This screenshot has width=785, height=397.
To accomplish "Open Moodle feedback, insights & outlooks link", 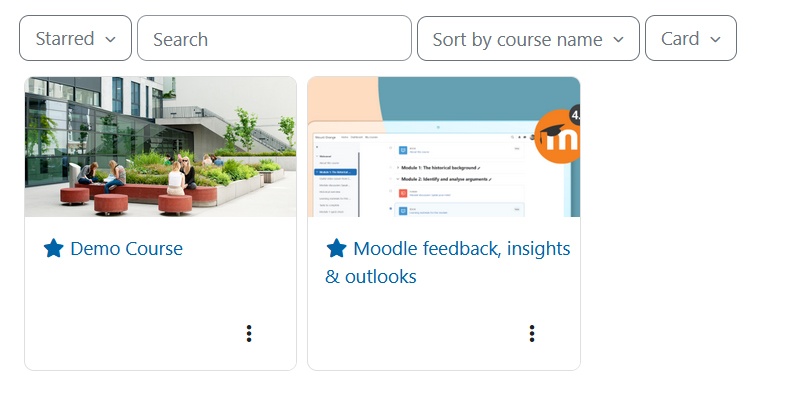I will pyautogui.click(x=448, y=262).
